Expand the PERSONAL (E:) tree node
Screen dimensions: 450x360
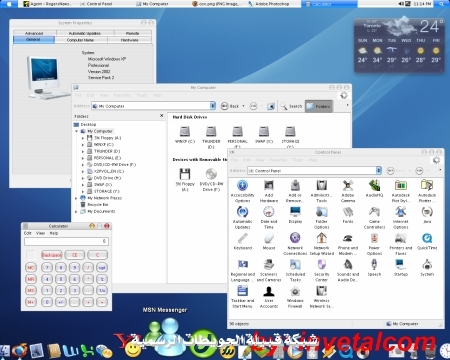pos(83,158)
